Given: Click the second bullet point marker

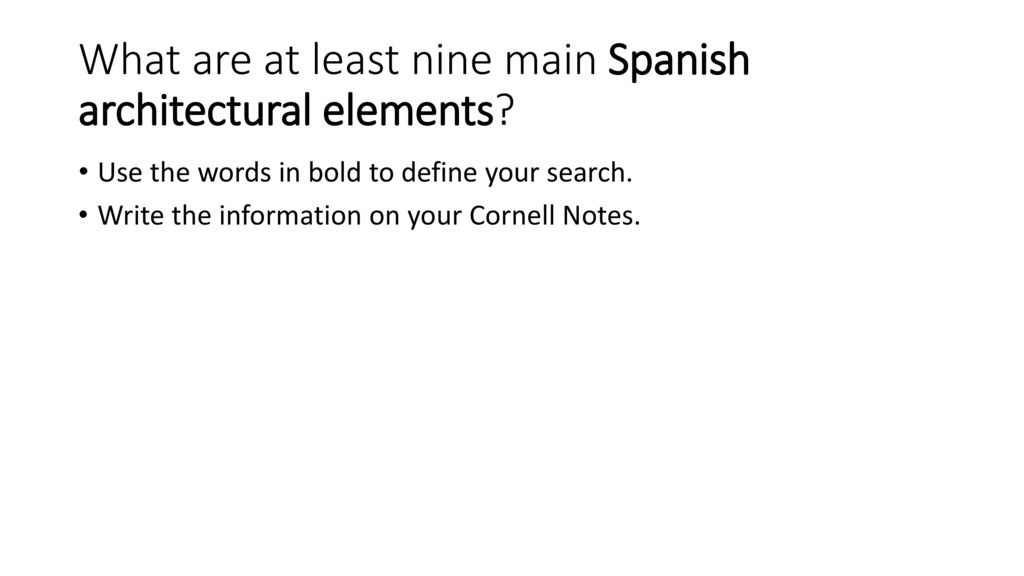Looking at the screenshot, I should point(83,215).
